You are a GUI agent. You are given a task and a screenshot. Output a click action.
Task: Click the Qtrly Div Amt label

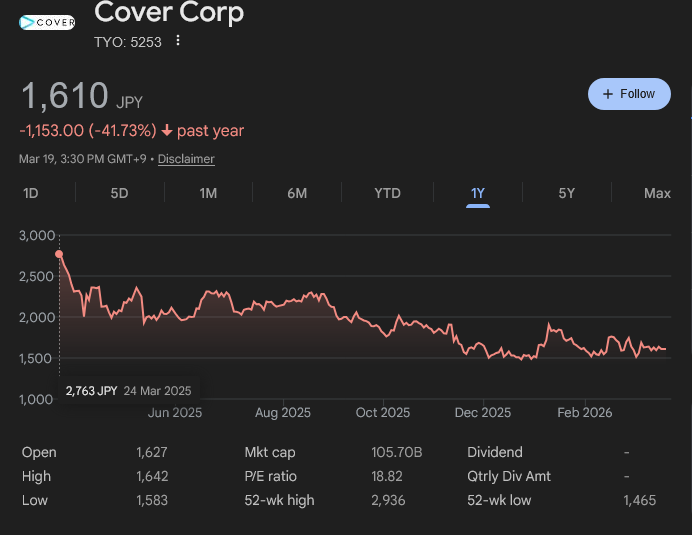tap(509, 476)
